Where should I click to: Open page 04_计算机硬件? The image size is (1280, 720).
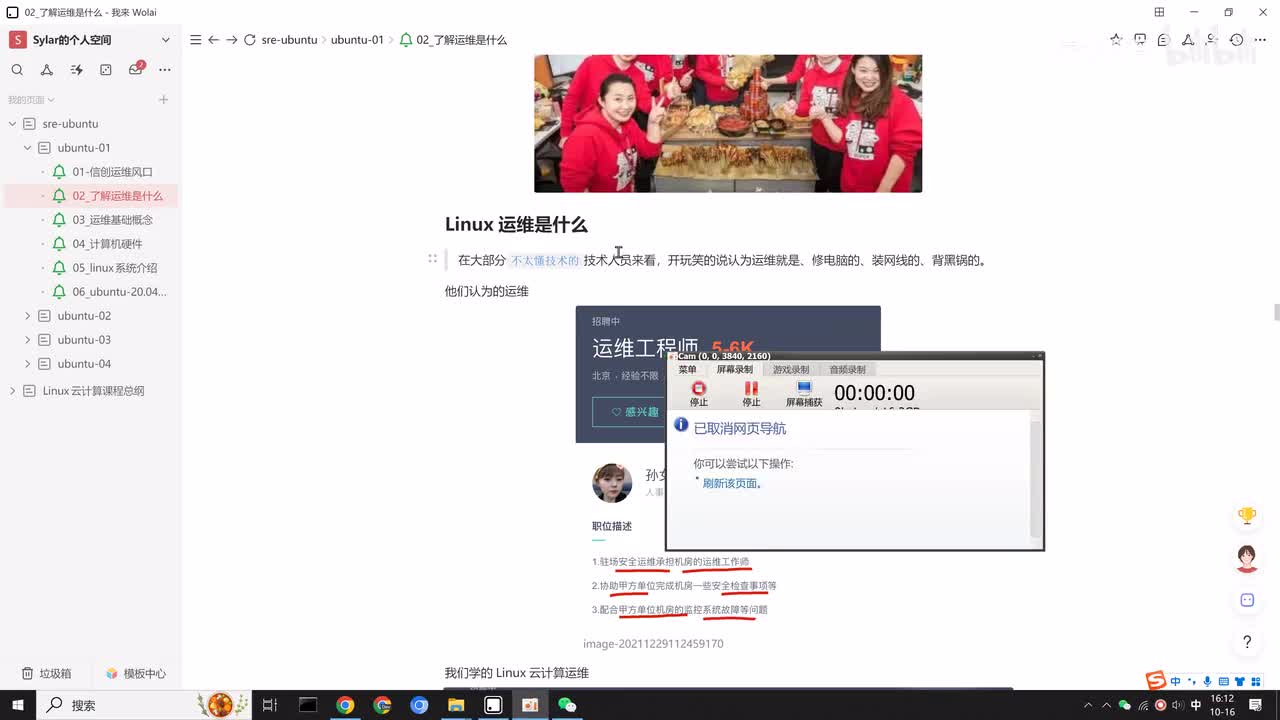(x=107, y=244)
